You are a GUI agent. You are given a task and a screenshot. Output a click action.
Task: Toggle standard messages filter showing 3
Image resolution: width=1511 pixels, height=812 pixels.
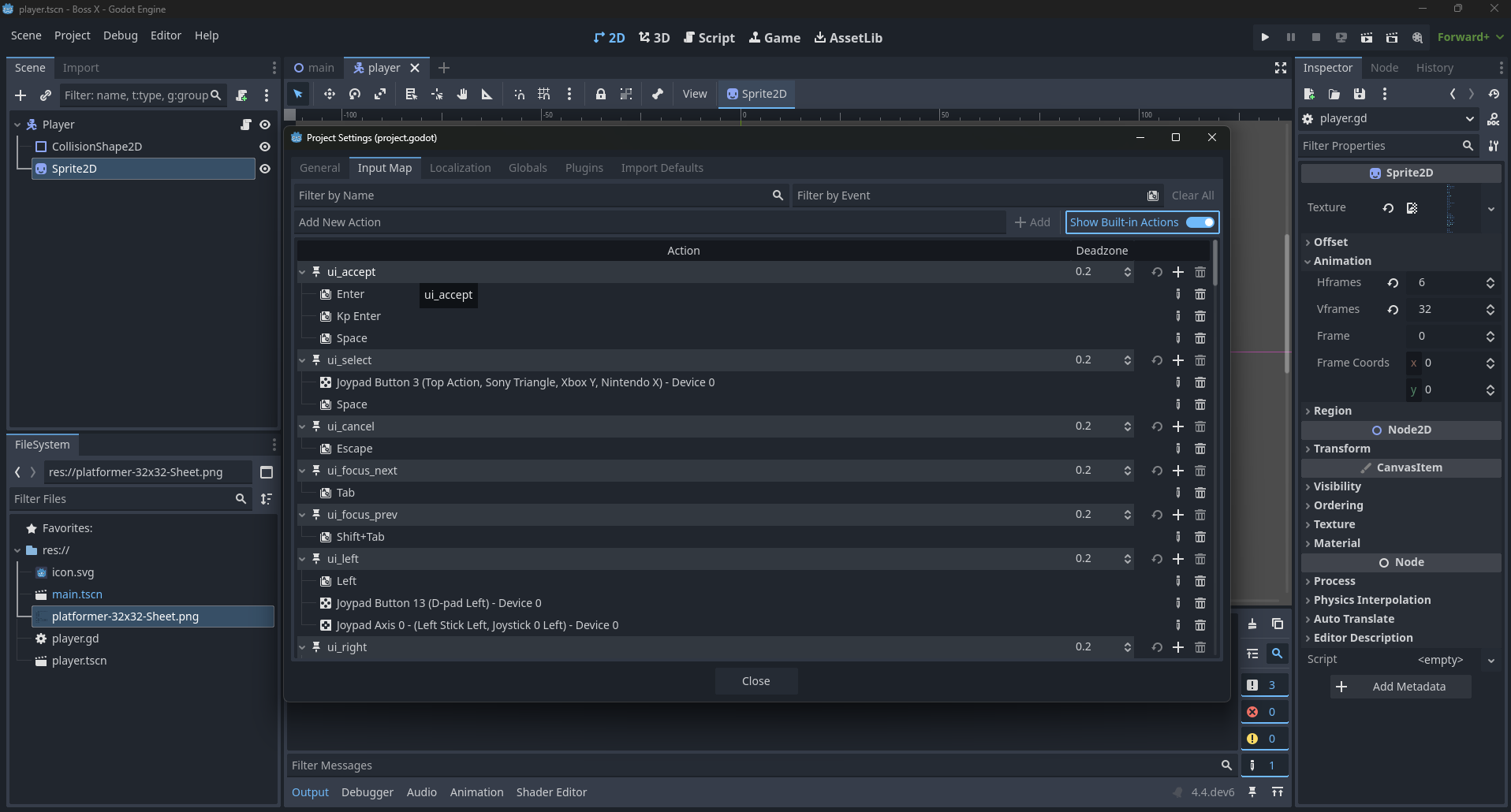(1264, 685)
